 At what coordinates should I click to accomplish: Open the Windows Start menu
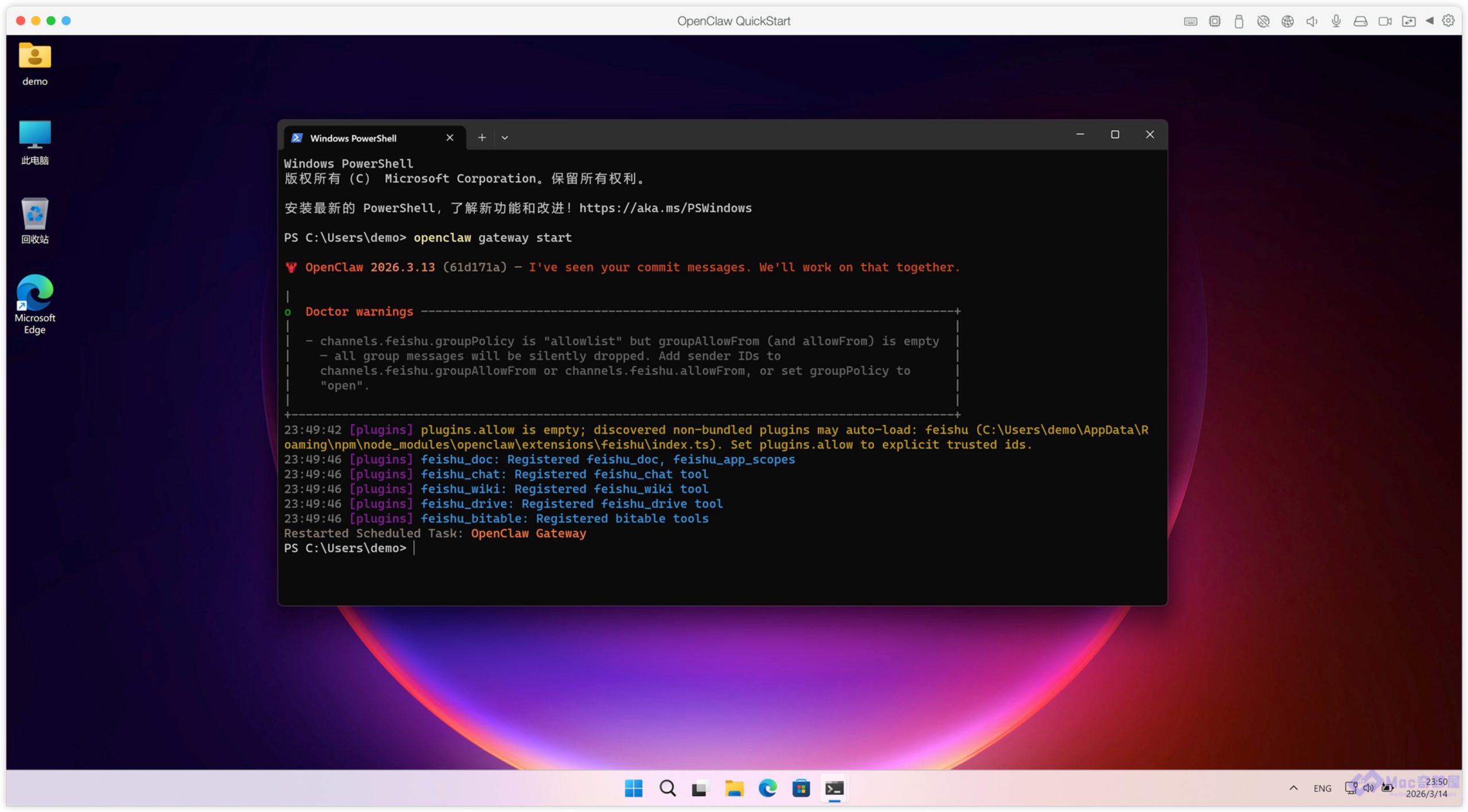(x=633, y=788)
